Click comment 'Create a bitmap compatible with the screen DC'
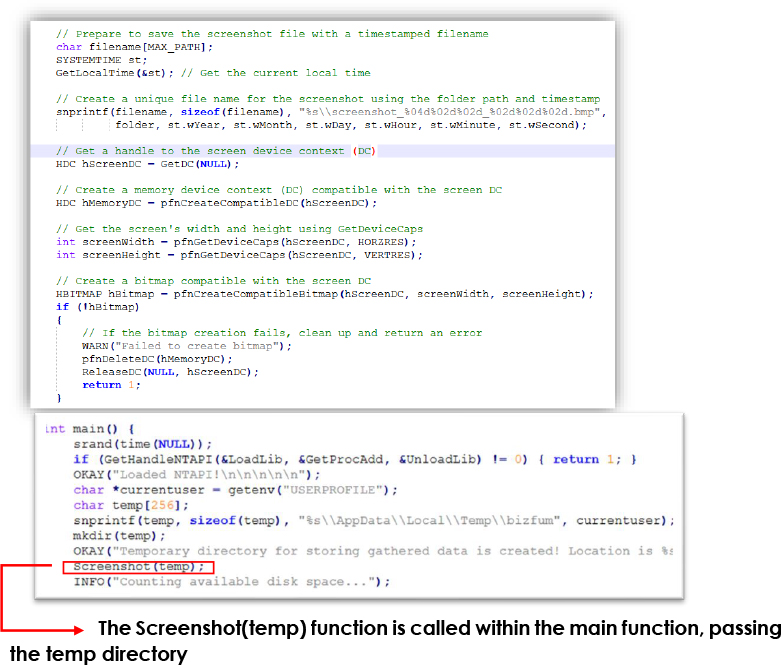Screen dimensions: 781x665 click(x=213, y=280)
